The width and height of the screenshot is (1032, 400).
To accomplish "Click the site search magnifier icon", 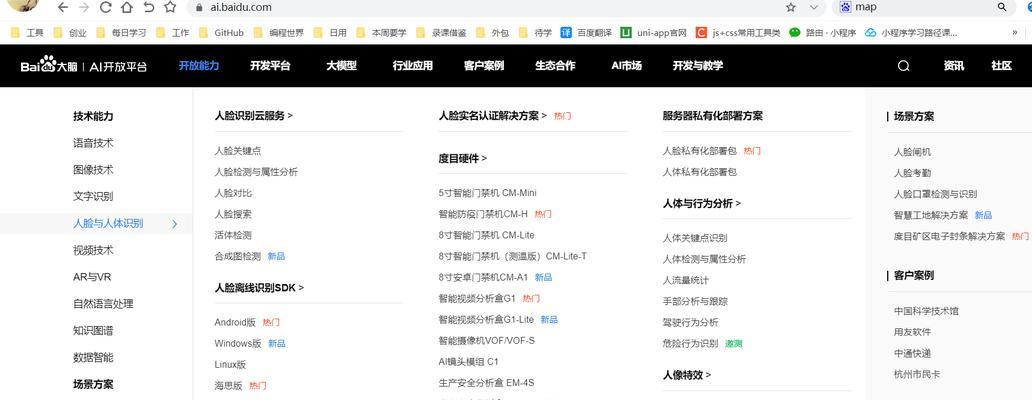I will [x=904, y=66].
